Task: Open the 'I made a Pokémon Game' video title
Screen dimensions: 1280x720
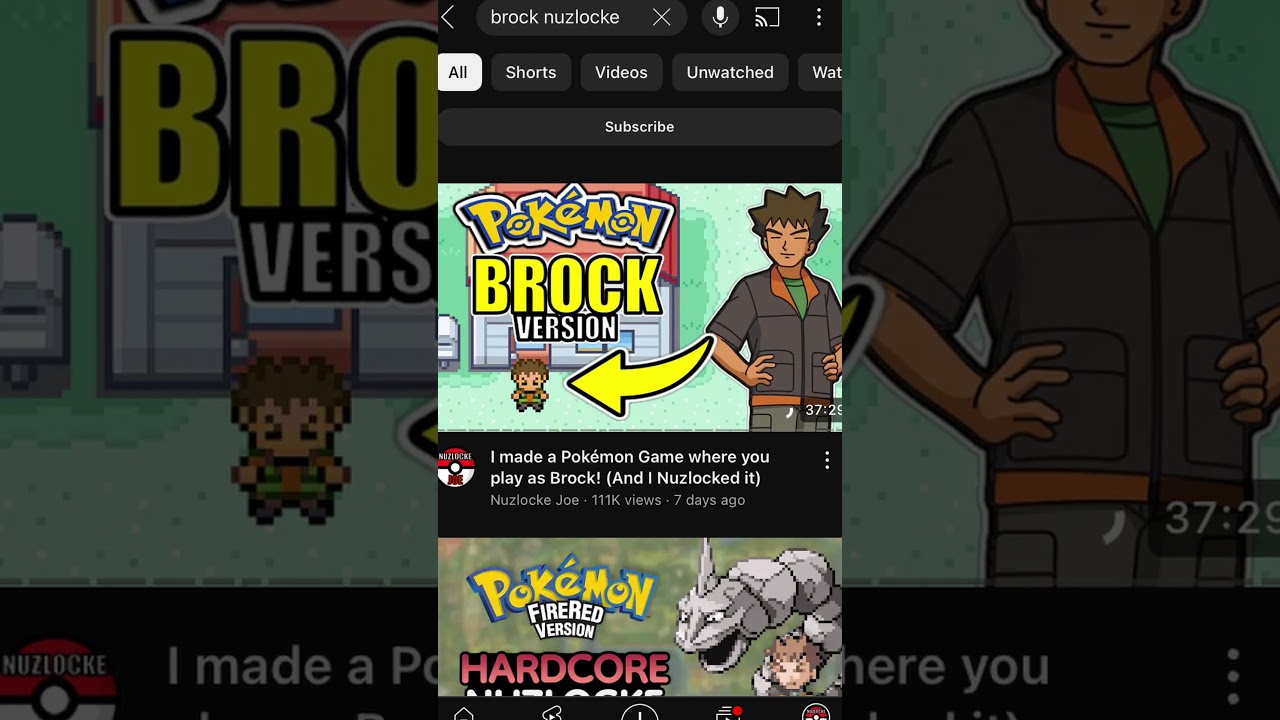Action: 630,467
